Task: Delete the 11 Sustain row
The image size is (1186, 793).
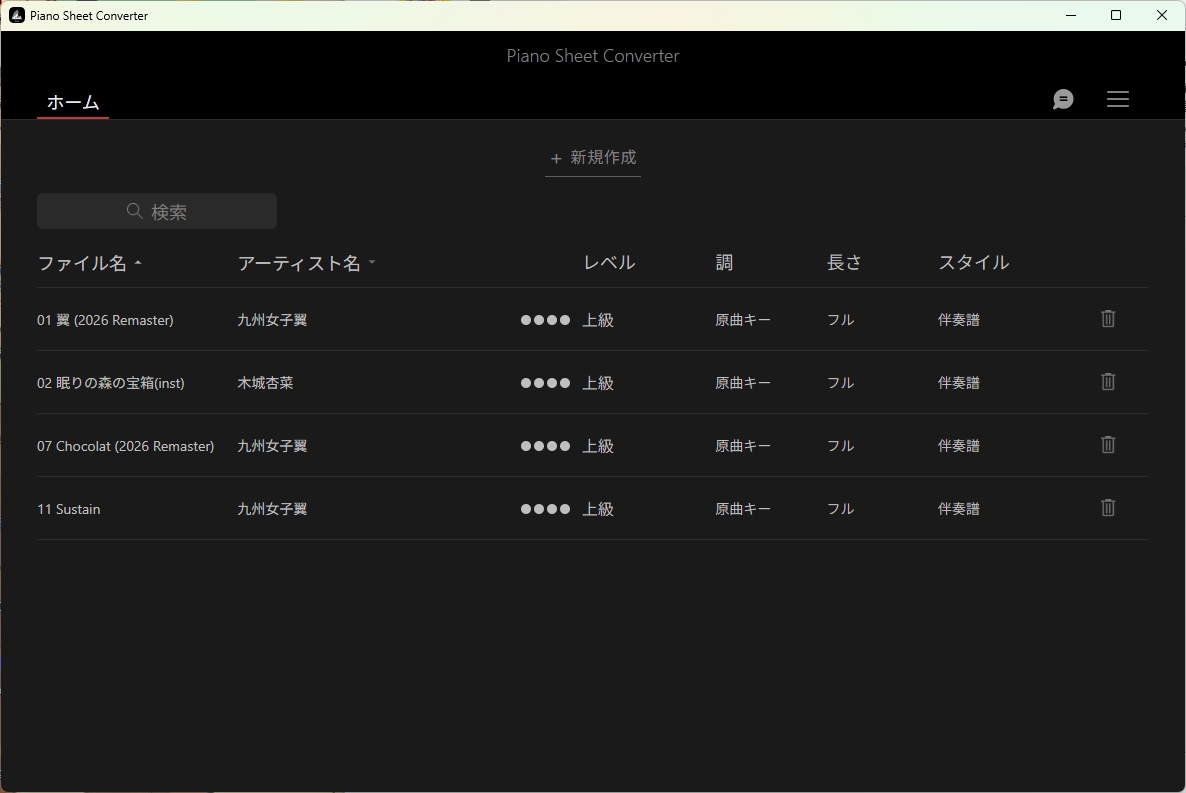Action: point(1107,508)
